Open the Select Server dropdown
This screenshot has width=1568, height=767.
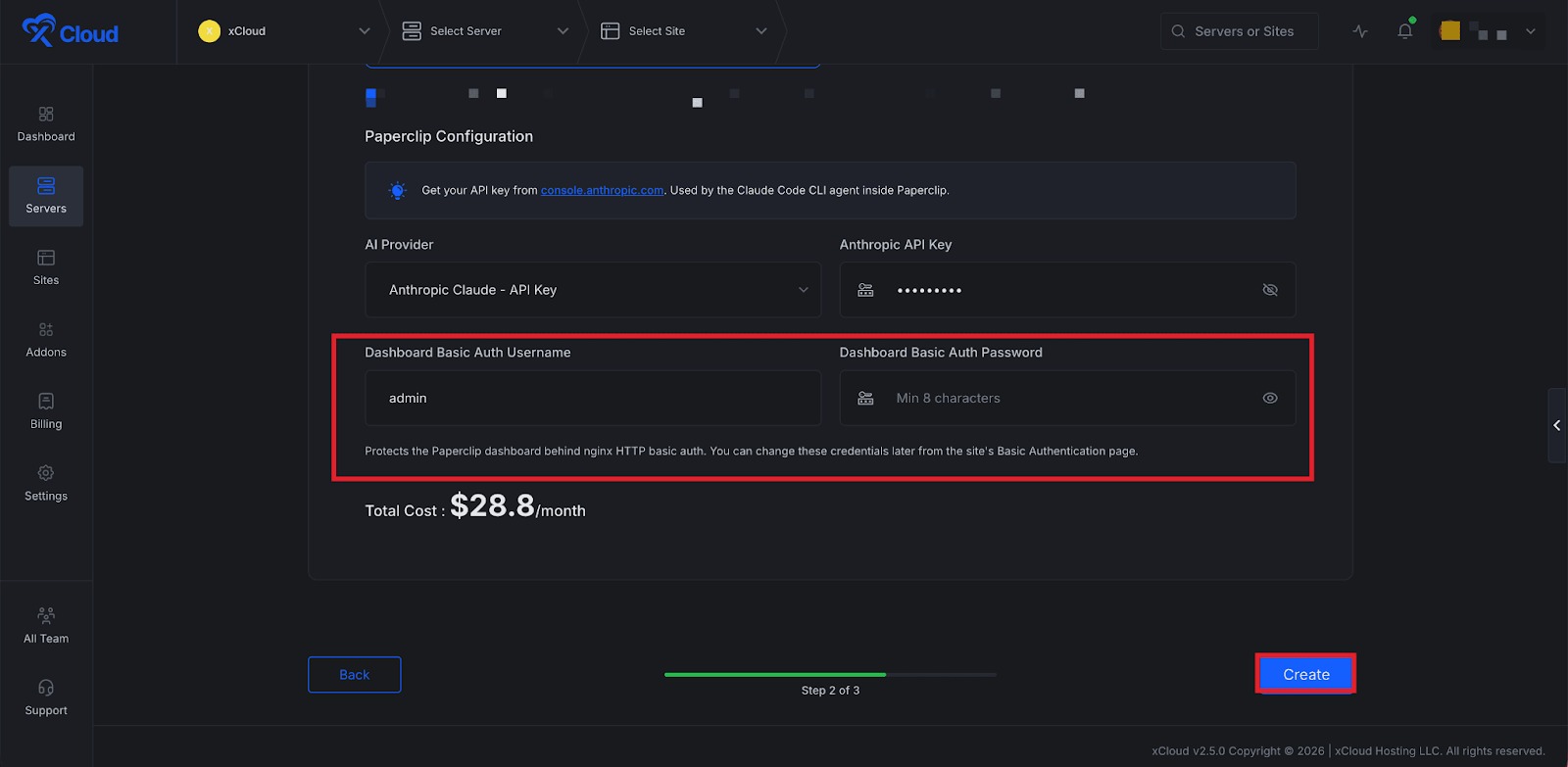(x=485, y=31)
